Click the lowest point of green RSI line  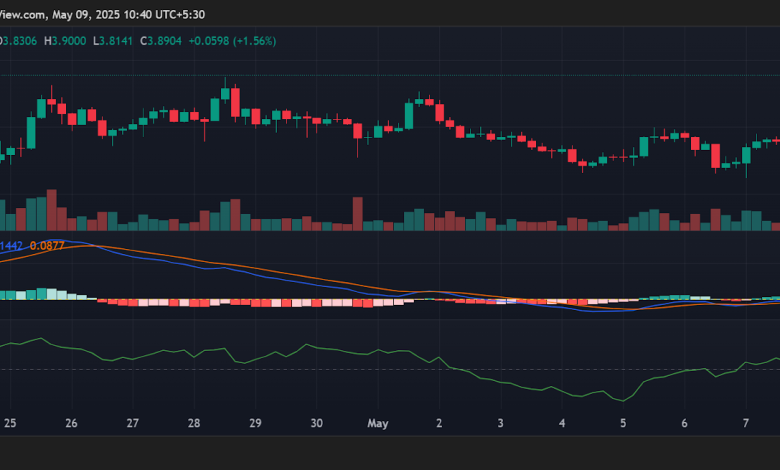pos(623,401)
